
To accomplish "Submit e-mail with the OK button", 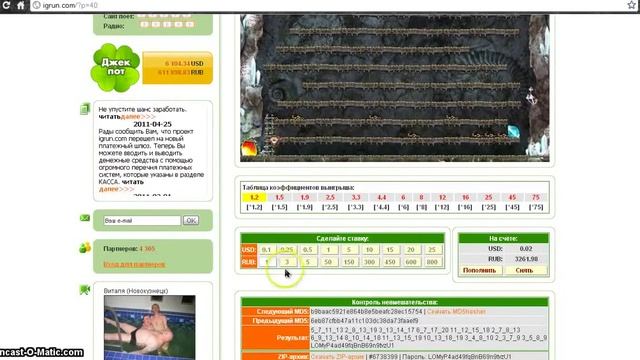I will tap(191, 220).
